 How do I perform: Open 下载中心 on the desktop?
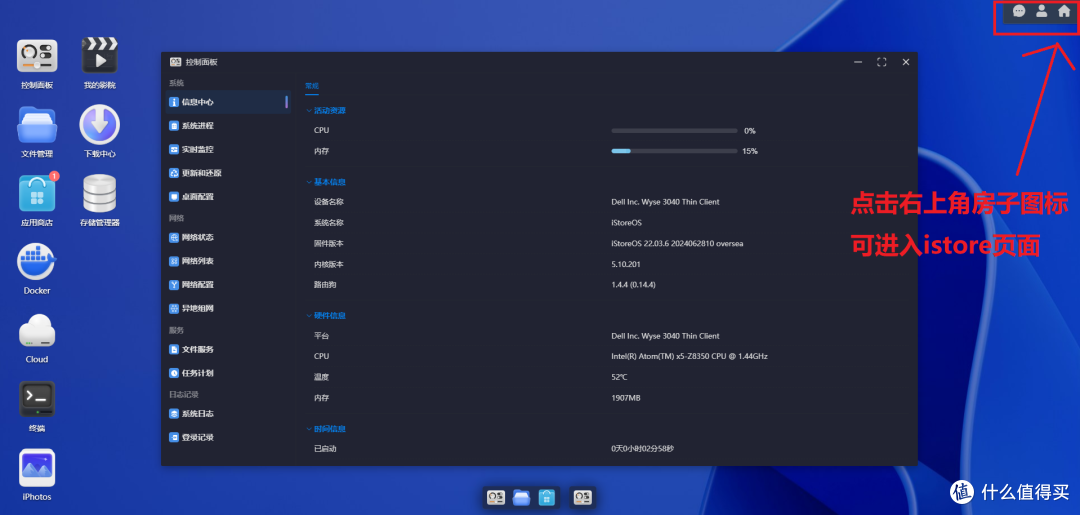pyautogui.click(x=100, y=125)
